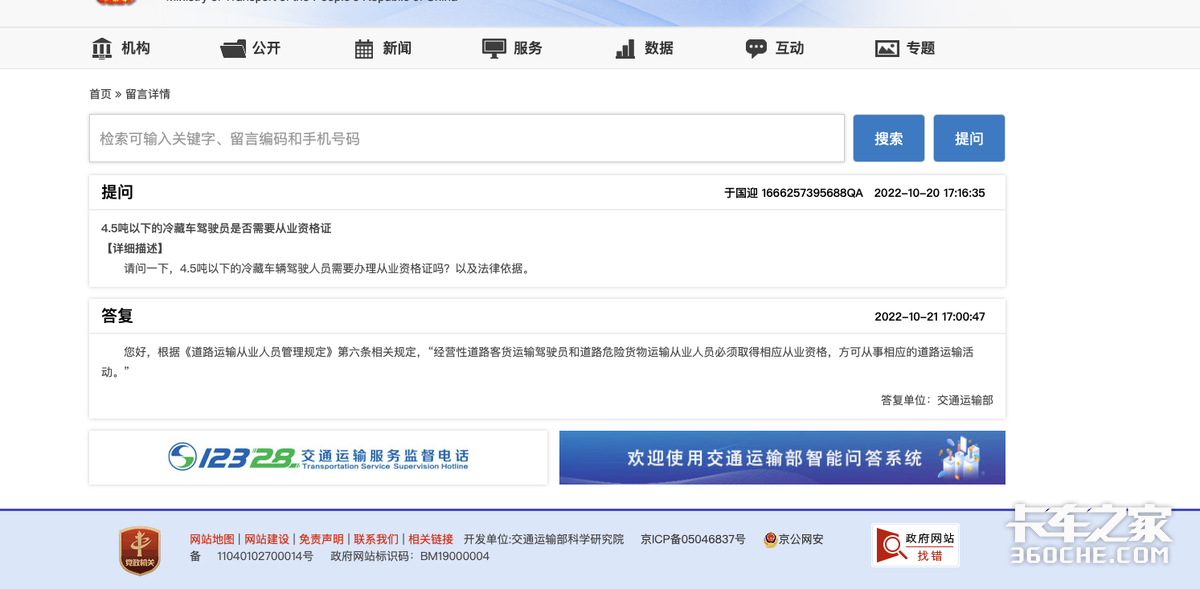Click the 答复 section heading
The image size is (1200, 589).
[117, 316]
